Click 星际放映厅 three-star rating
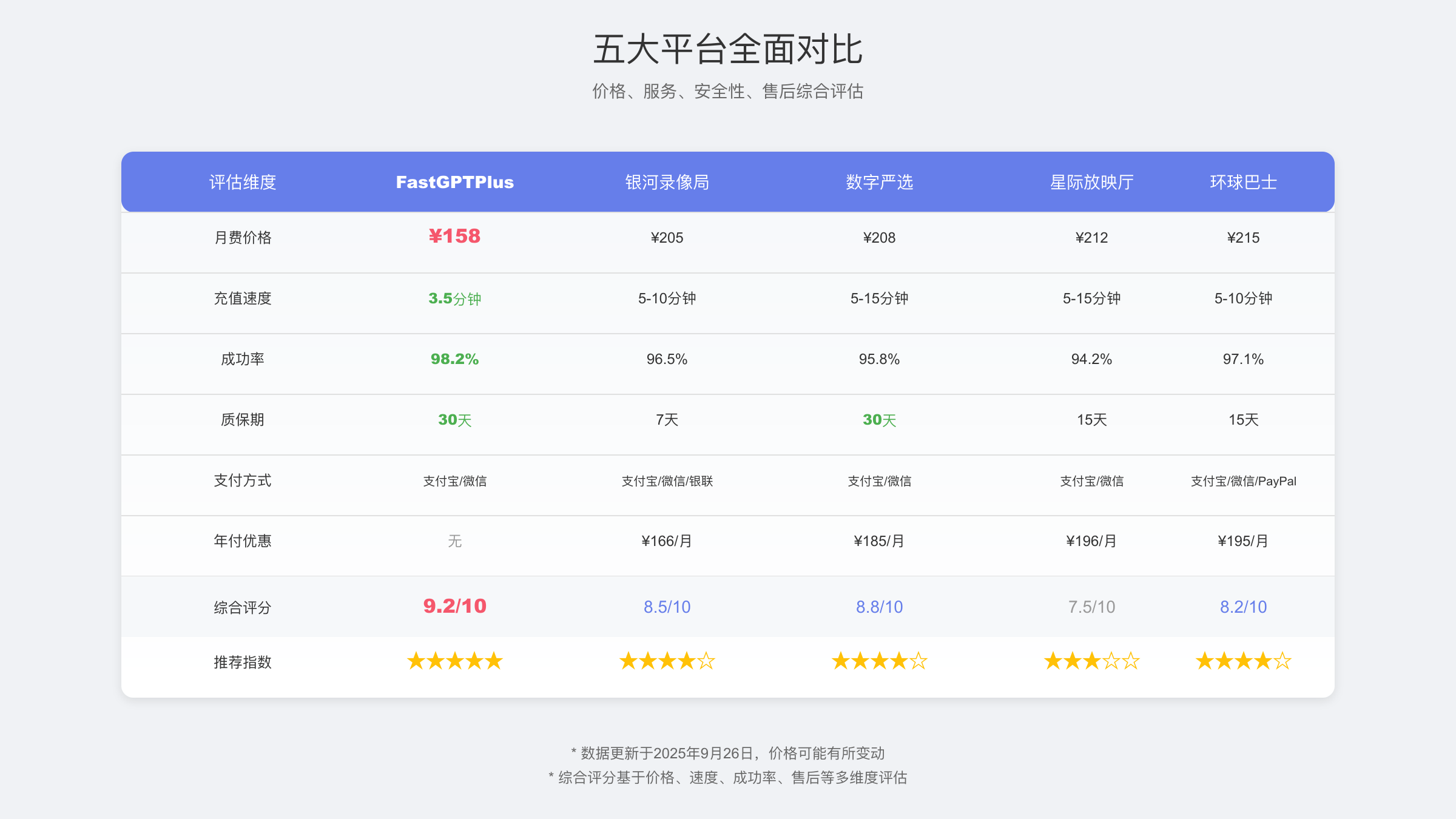Viewport: 1456px width, 819px height. [1091, 661]
